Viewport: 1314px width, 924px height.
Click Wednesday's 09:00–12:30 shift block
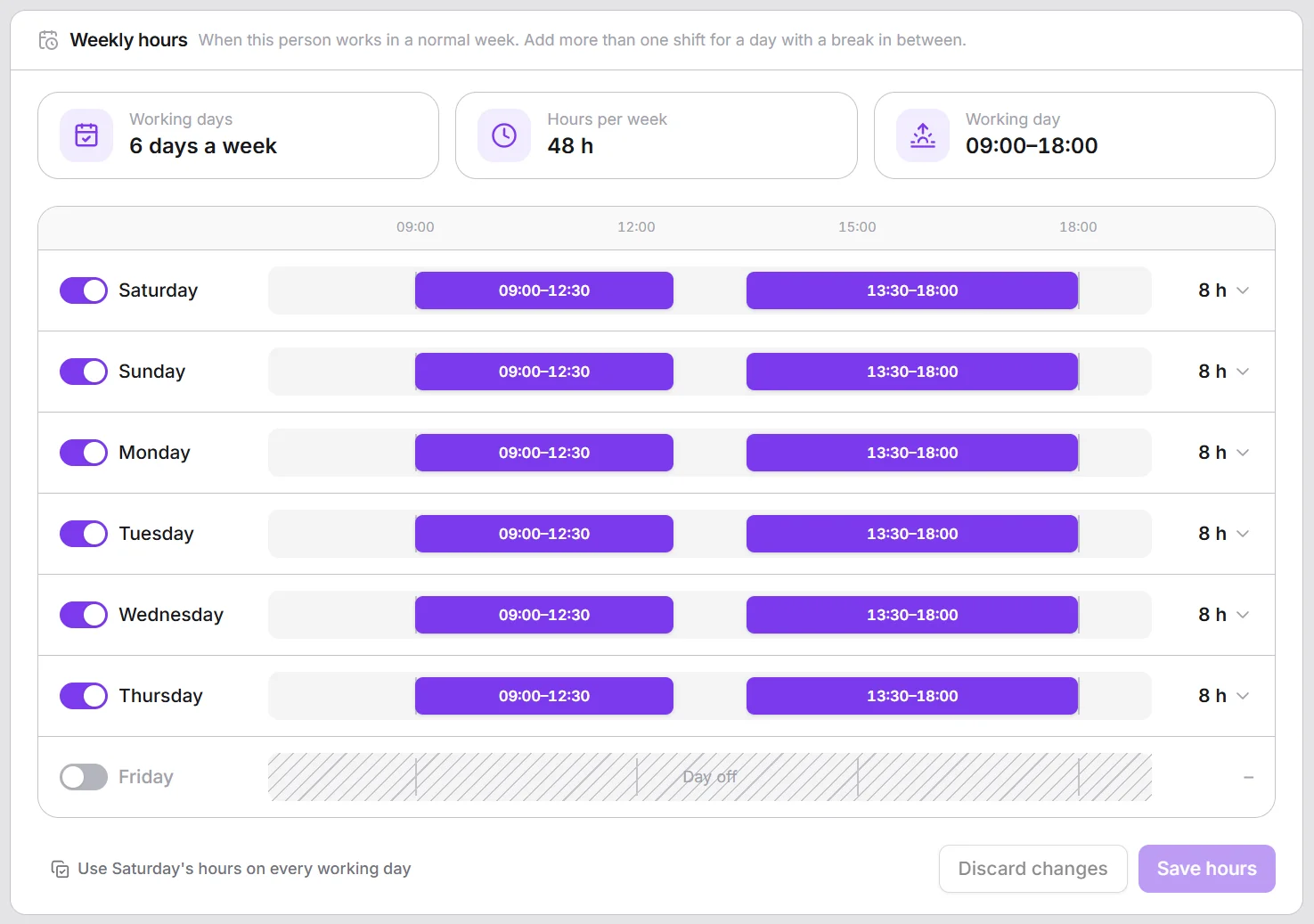click(x=544, y=615)
